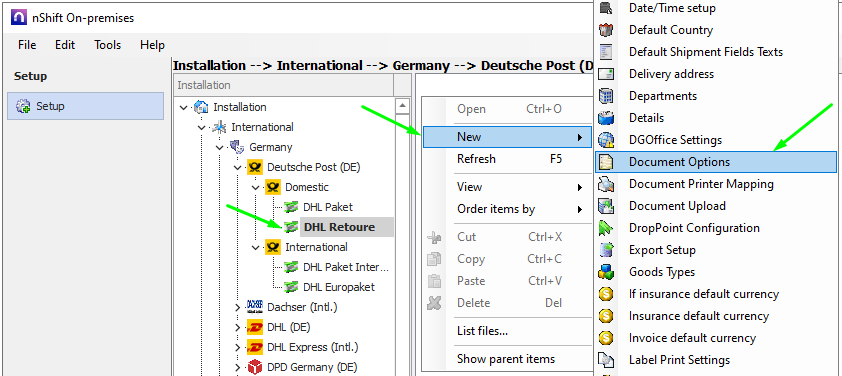Click the DHL (DE) carrier logo icon
842x376 pixels.
(255, 327)
